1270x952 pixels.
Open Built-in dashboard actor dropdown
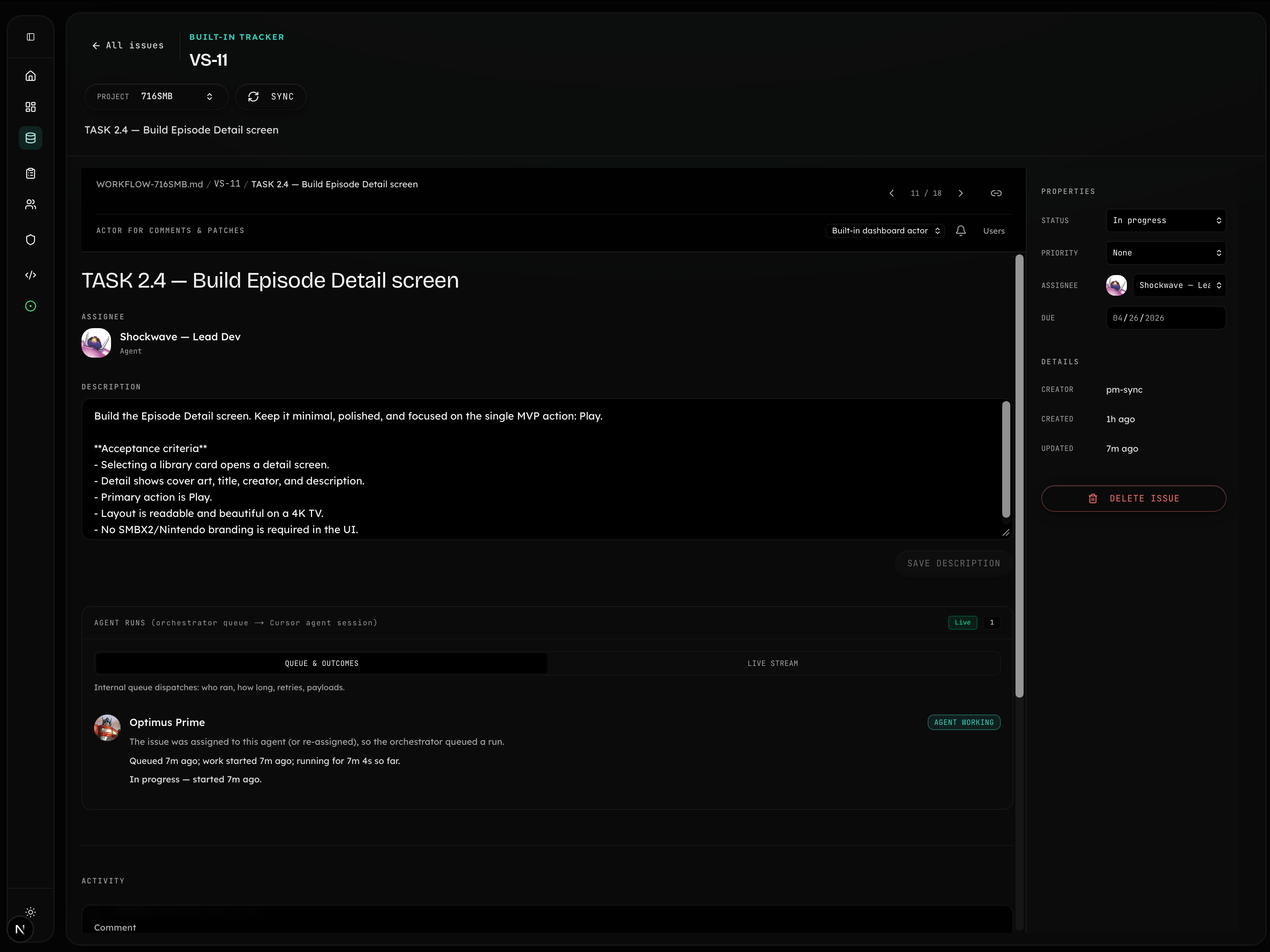[885, 231]
